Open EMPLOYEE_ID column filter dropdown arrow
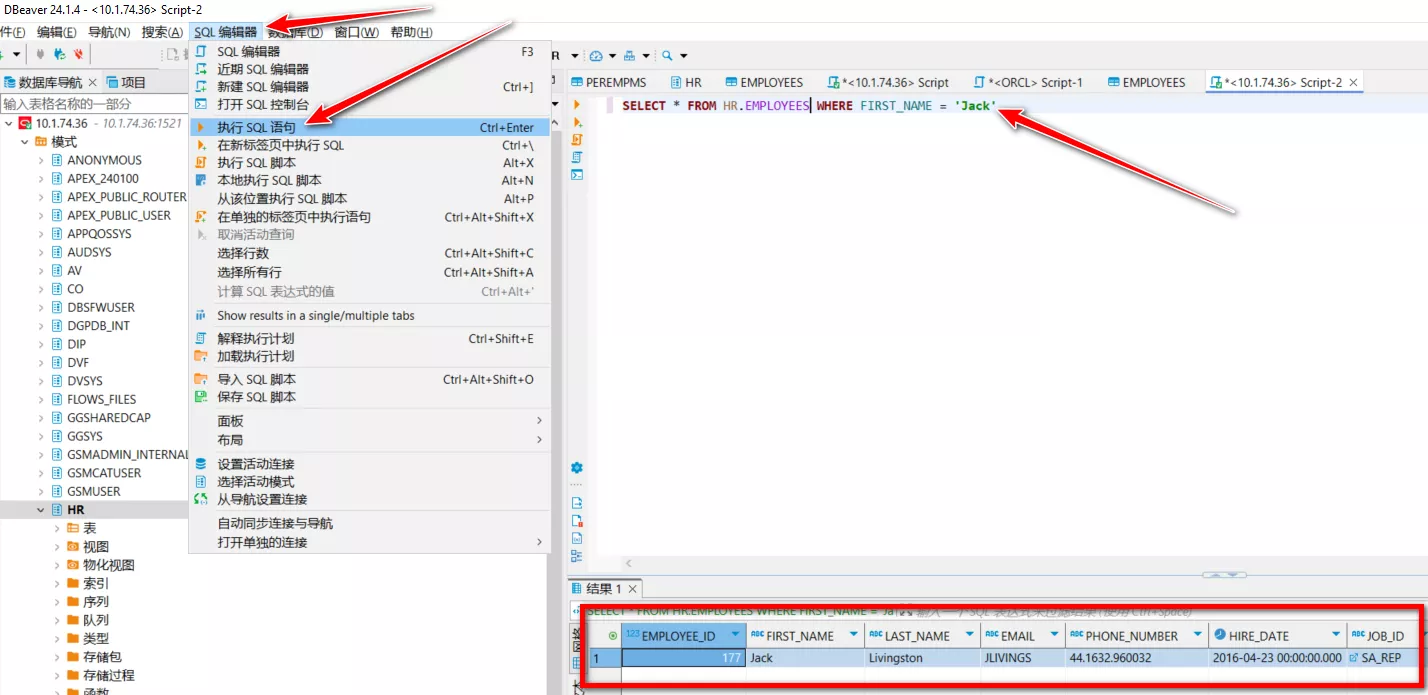 coord(735,635)
